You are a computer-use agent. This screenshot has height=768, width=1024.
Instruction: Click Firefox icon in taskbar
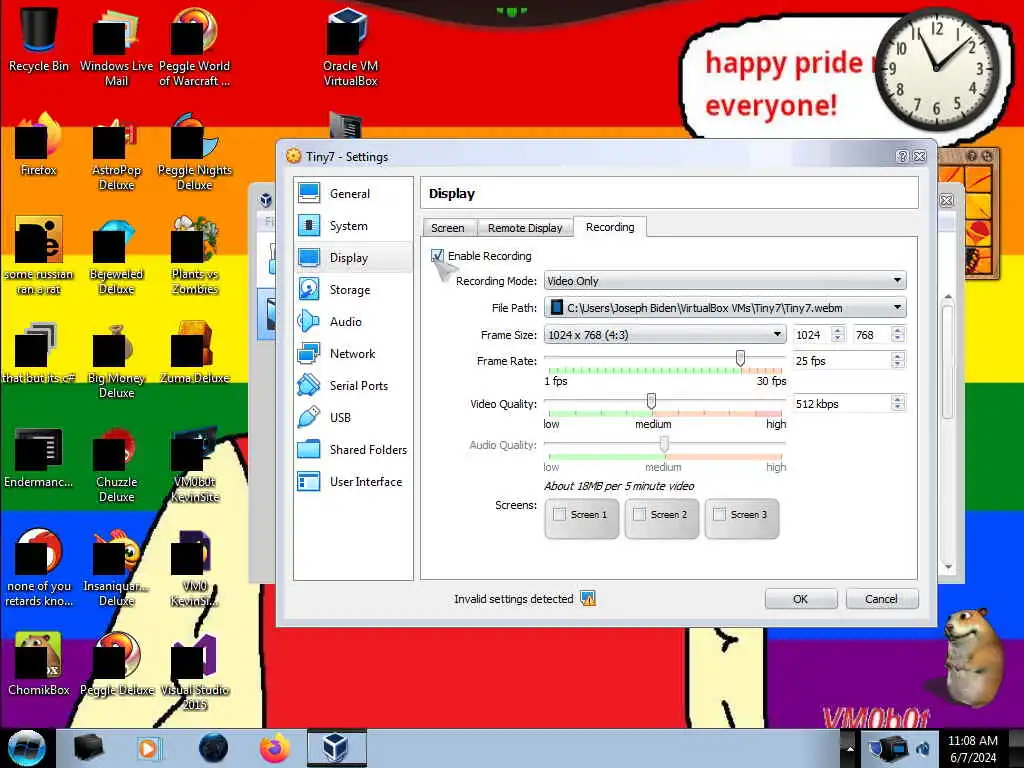coord(275,748)
